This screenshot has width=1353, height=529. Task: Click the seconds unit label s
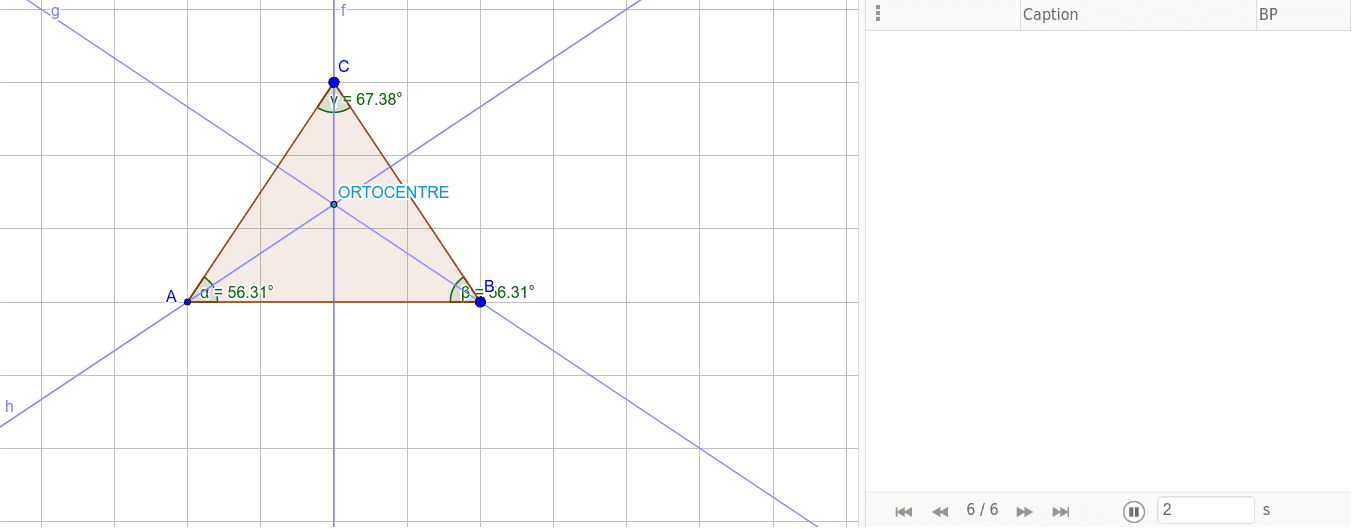coord(1266,510)
